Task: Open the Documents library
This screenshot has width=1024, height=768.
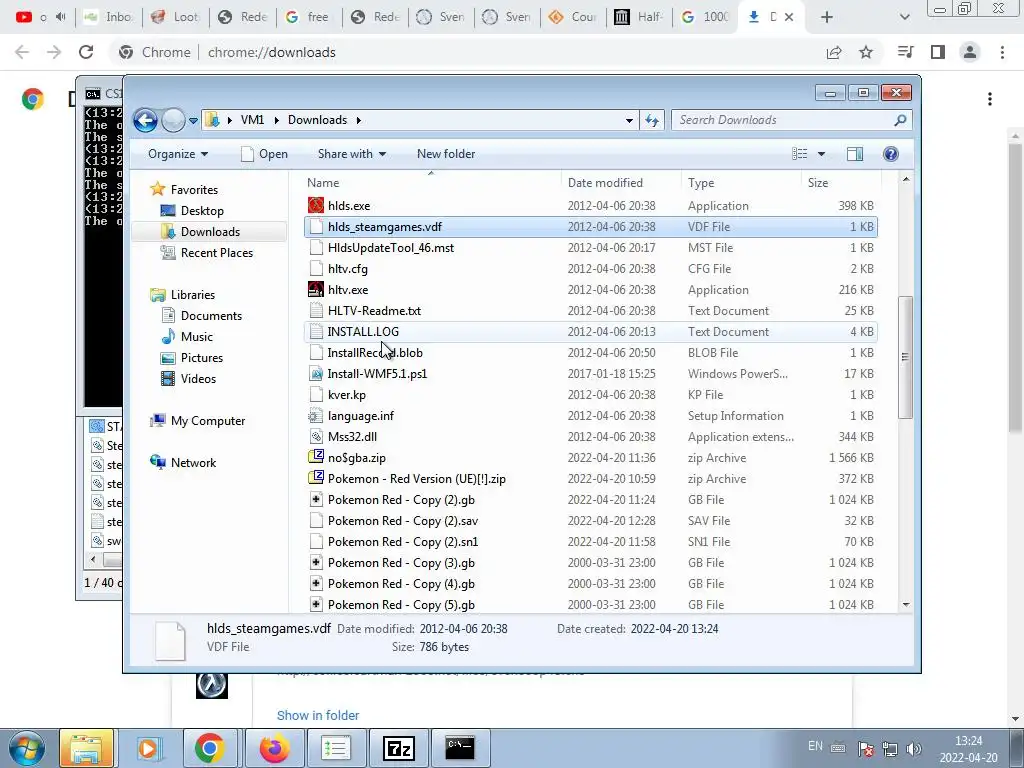Action: coord(211,316)
